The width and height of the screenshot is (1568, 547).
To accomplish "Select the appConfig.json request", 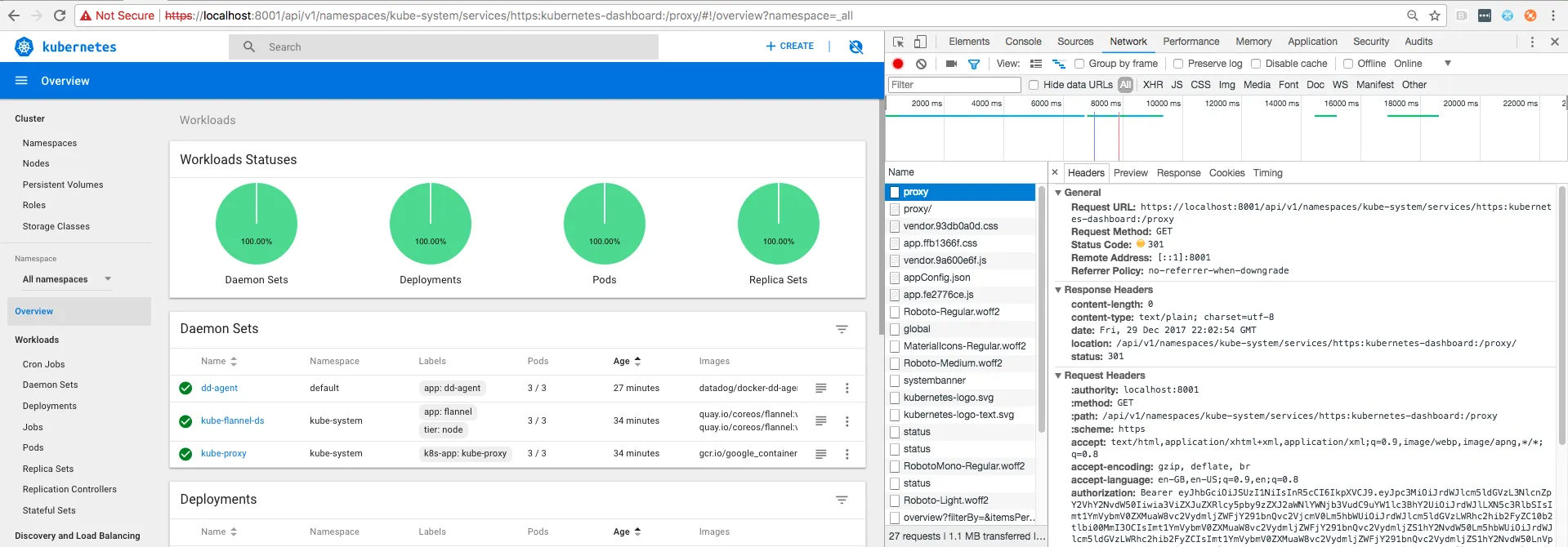I will [937, 278].
